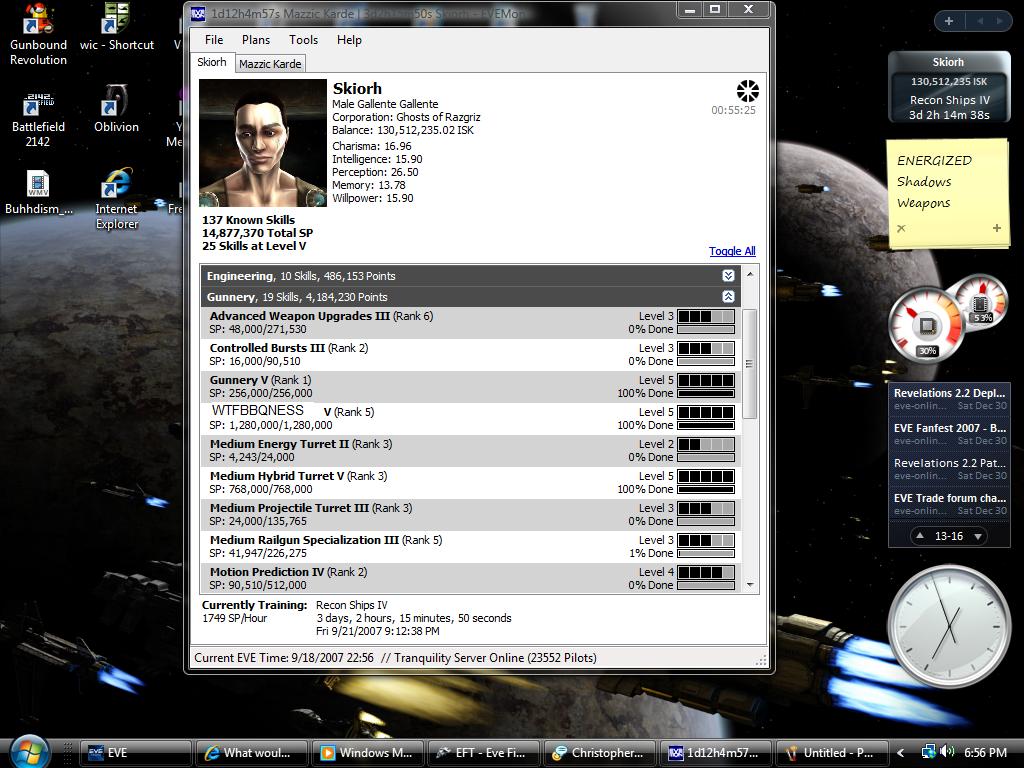Image resolution: width=1024 pixels, height=768 pixels.
Task: Add gadget using sidebar plus button
Action: [x=949, y=21]
